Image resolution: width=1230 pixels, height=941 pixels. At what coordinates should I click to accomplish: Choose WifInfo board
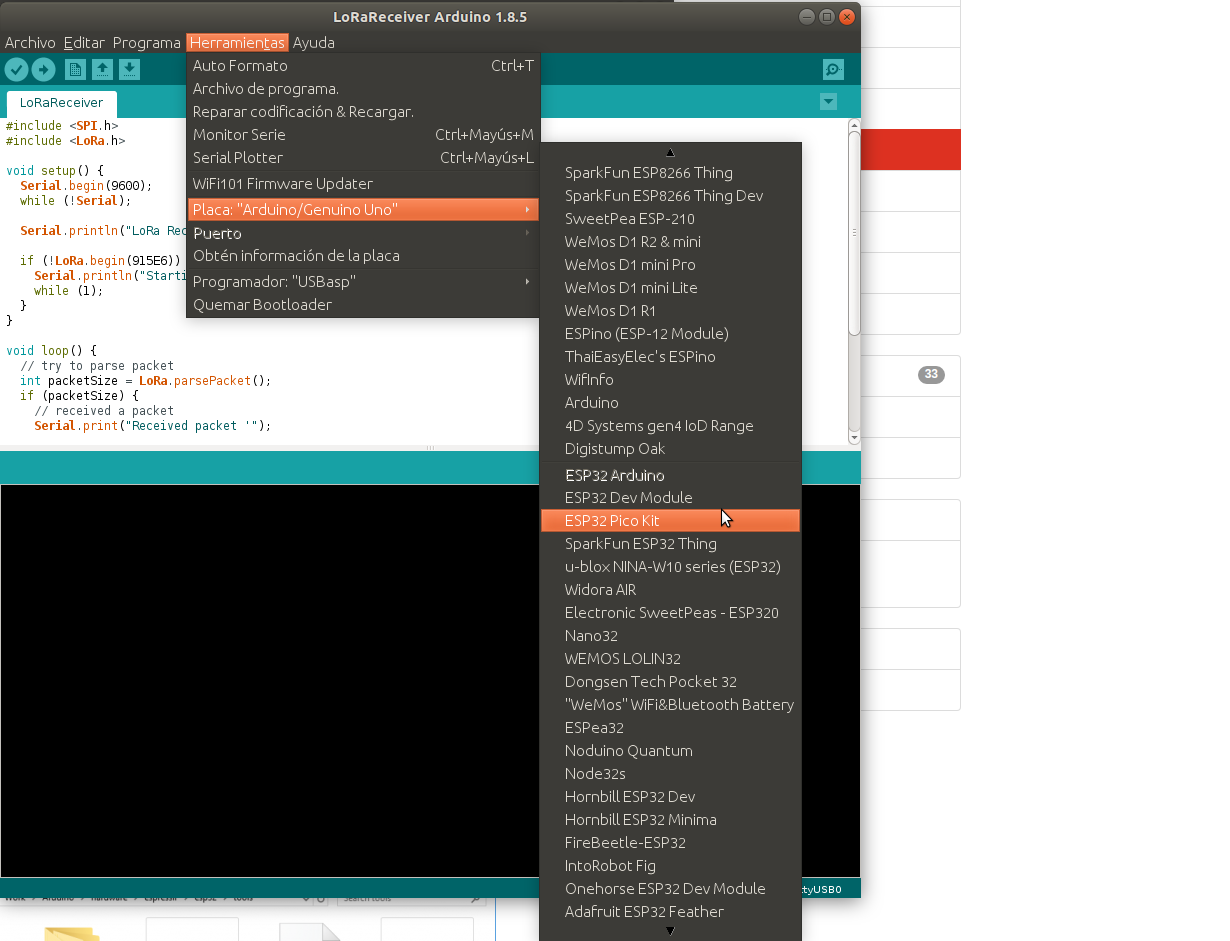670,380
